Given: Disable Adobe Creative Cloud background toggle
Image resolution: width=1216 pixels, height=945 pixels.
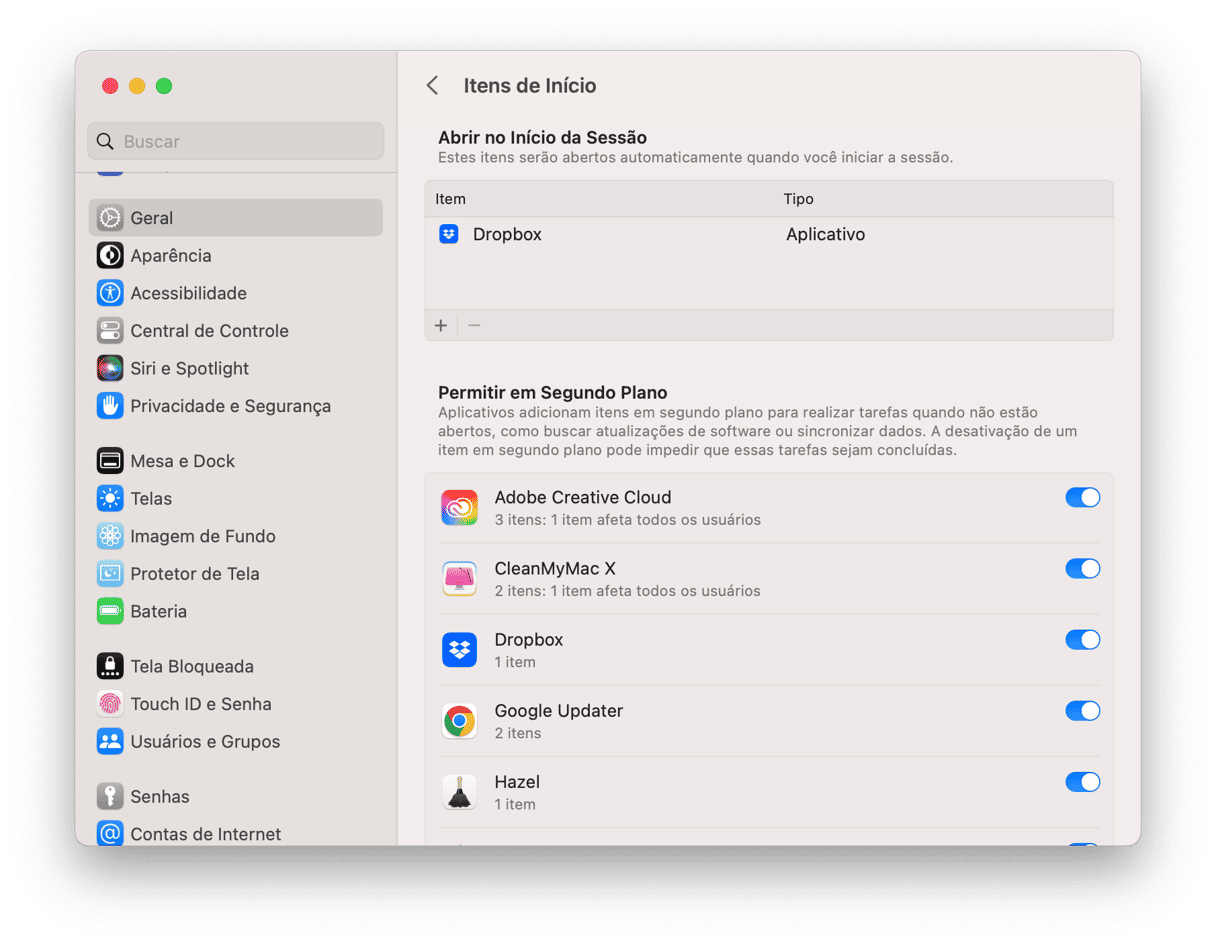Looking at the screenshot, I should tap(1083, 497).
